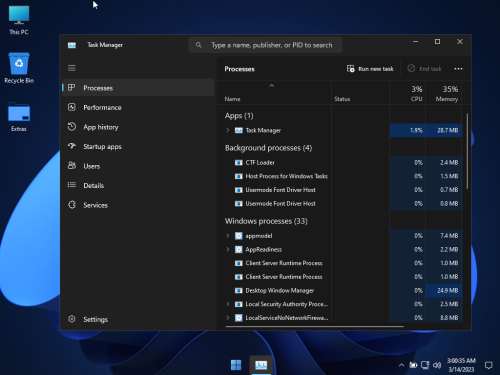Show hidden tray icons chevron
The image size is (500, 375).
click(401, 365)
